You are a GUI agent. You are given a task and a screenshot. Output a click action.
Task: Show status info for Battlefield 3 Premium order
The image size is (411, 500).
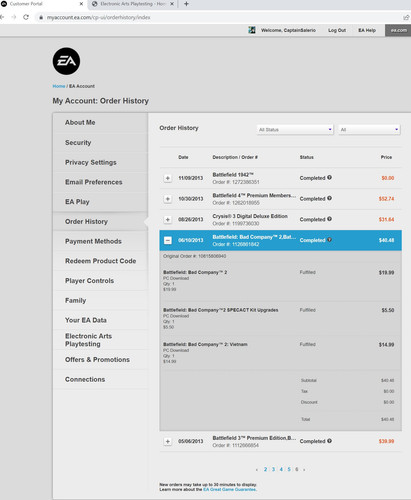click(x=329, y=441)
